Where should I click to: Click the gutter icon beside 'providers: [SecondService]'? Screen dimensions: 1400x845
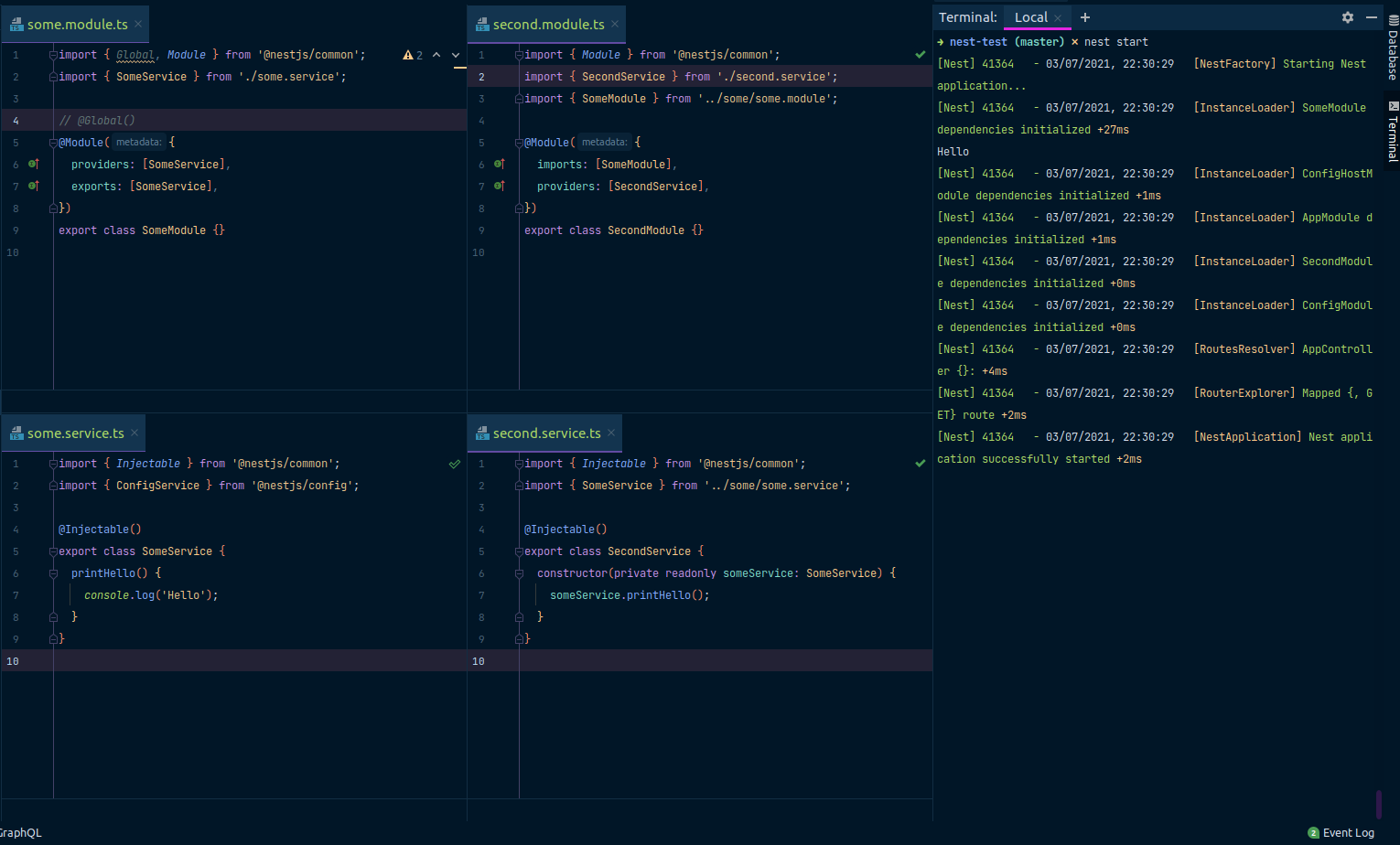coord(500,186)
